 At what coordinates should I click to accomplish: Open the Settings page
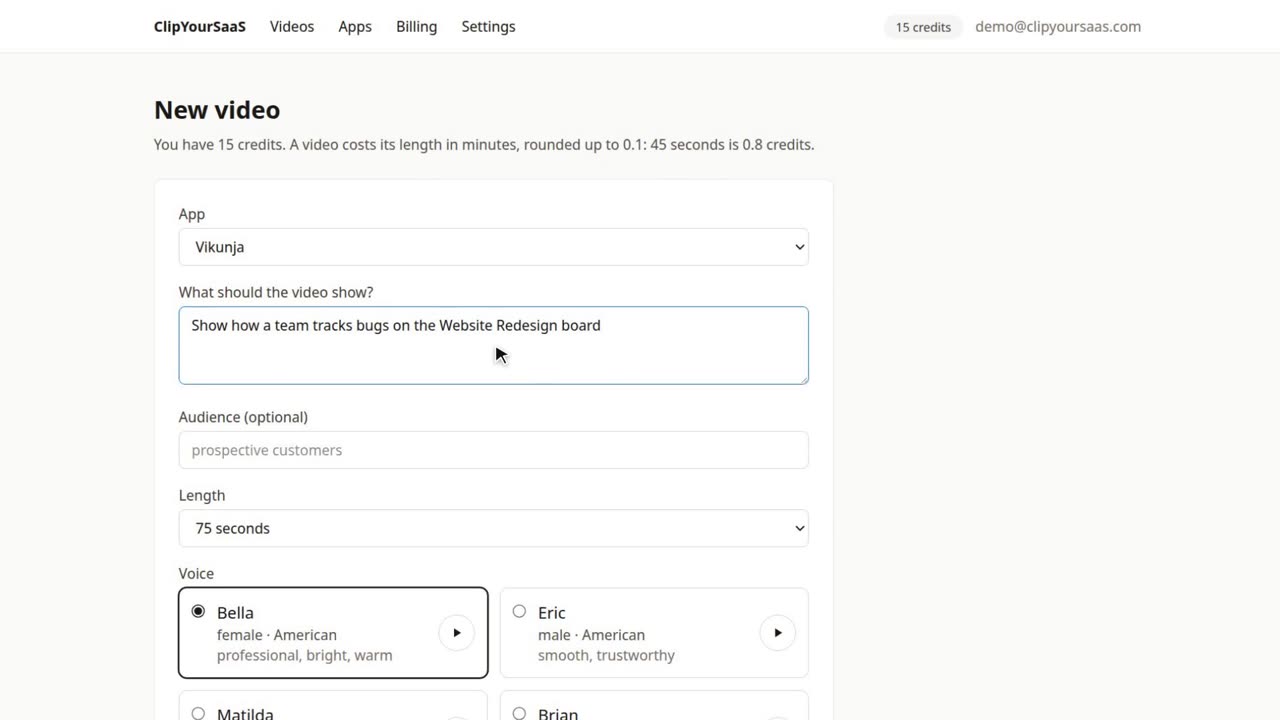[x=488, y=27]
